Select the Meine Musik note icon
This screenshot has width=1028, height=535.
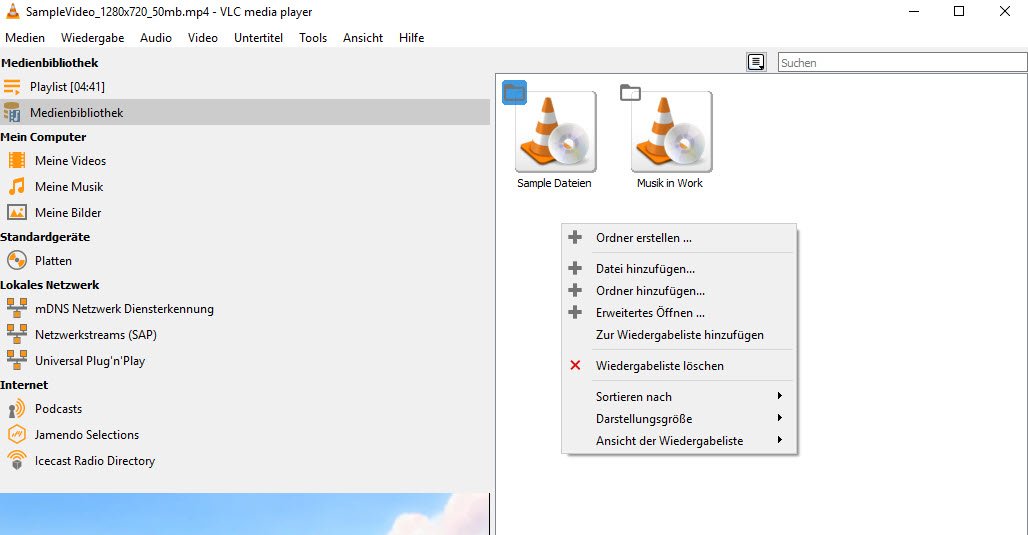[x=16, y=187]
